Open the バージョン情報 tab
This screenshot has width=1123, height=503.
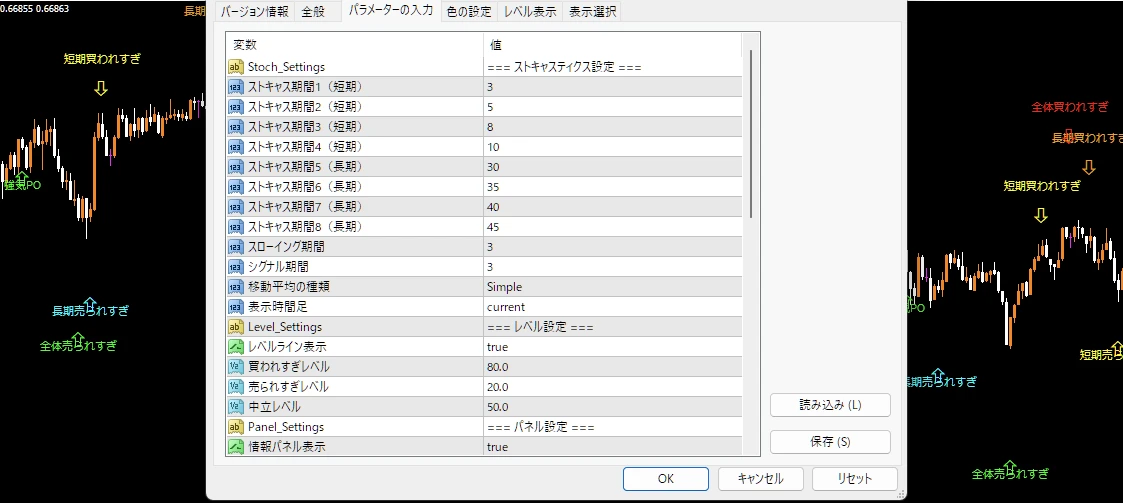(253, 12)
